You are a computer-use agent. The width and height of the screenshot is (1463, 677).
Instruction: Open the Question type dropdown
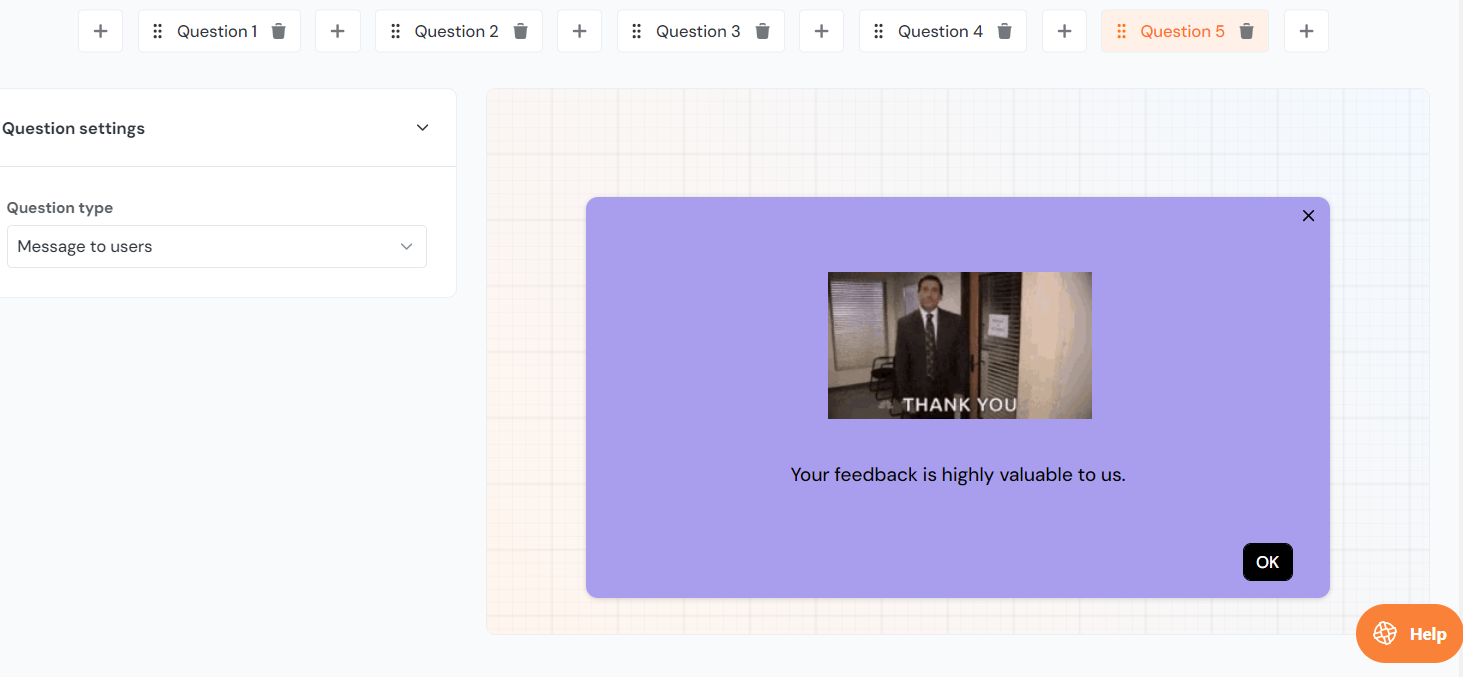217,246
